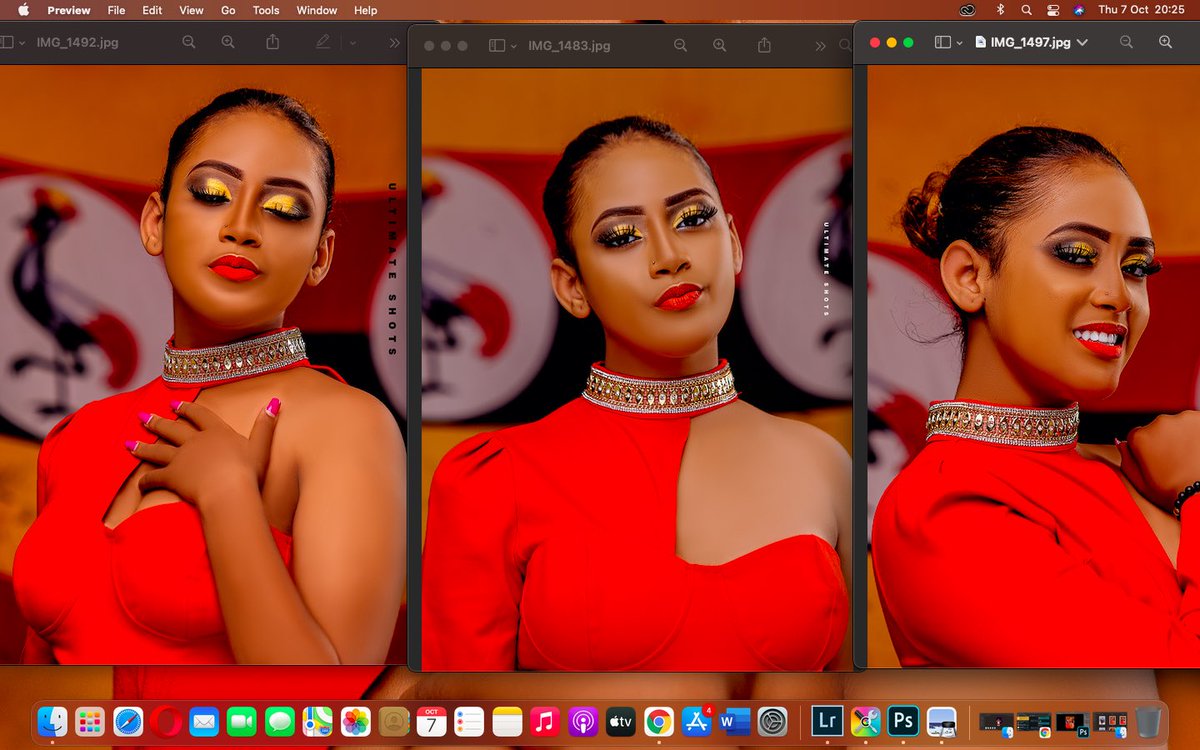Image resolution: width=1200 pixels, height=750 pixels.
Task: Click the photo in the IMG_1483.jpg window
Action: click(635, 369)
